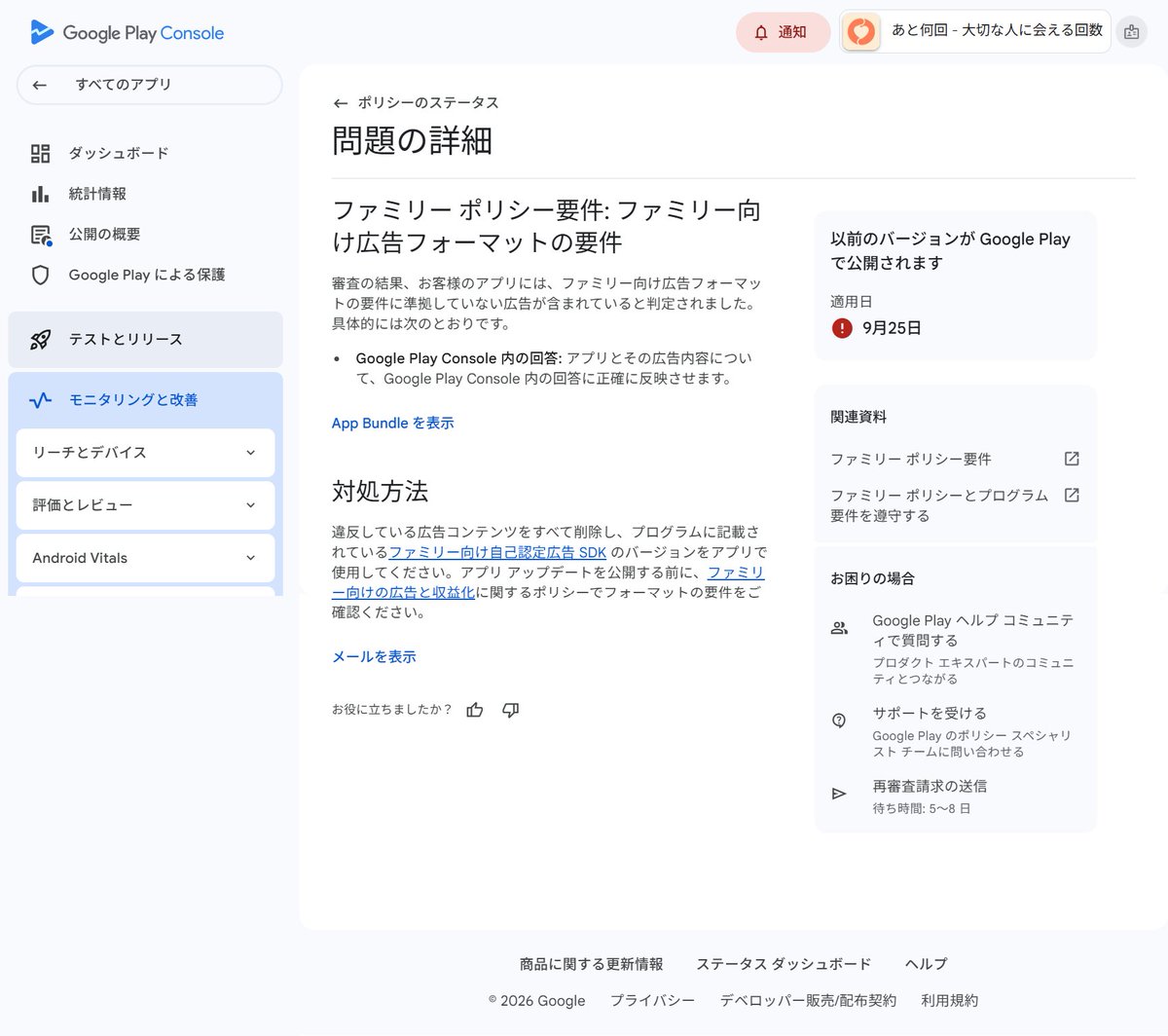Click the thumbs up icon
Screen dimensions: 1168x1036
click(475, 710)
